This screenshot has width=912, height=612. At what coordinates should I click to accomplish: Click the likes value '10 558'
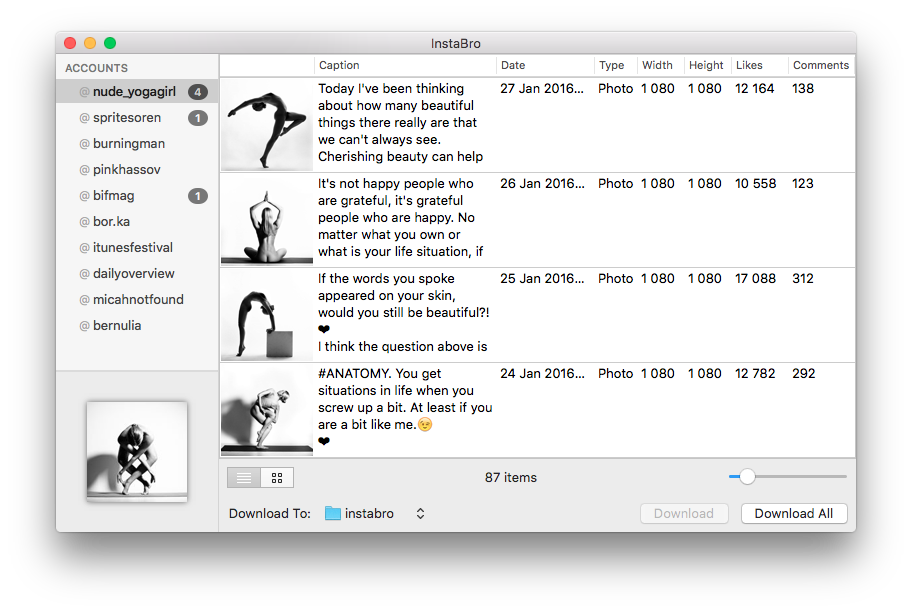point(756,183)
